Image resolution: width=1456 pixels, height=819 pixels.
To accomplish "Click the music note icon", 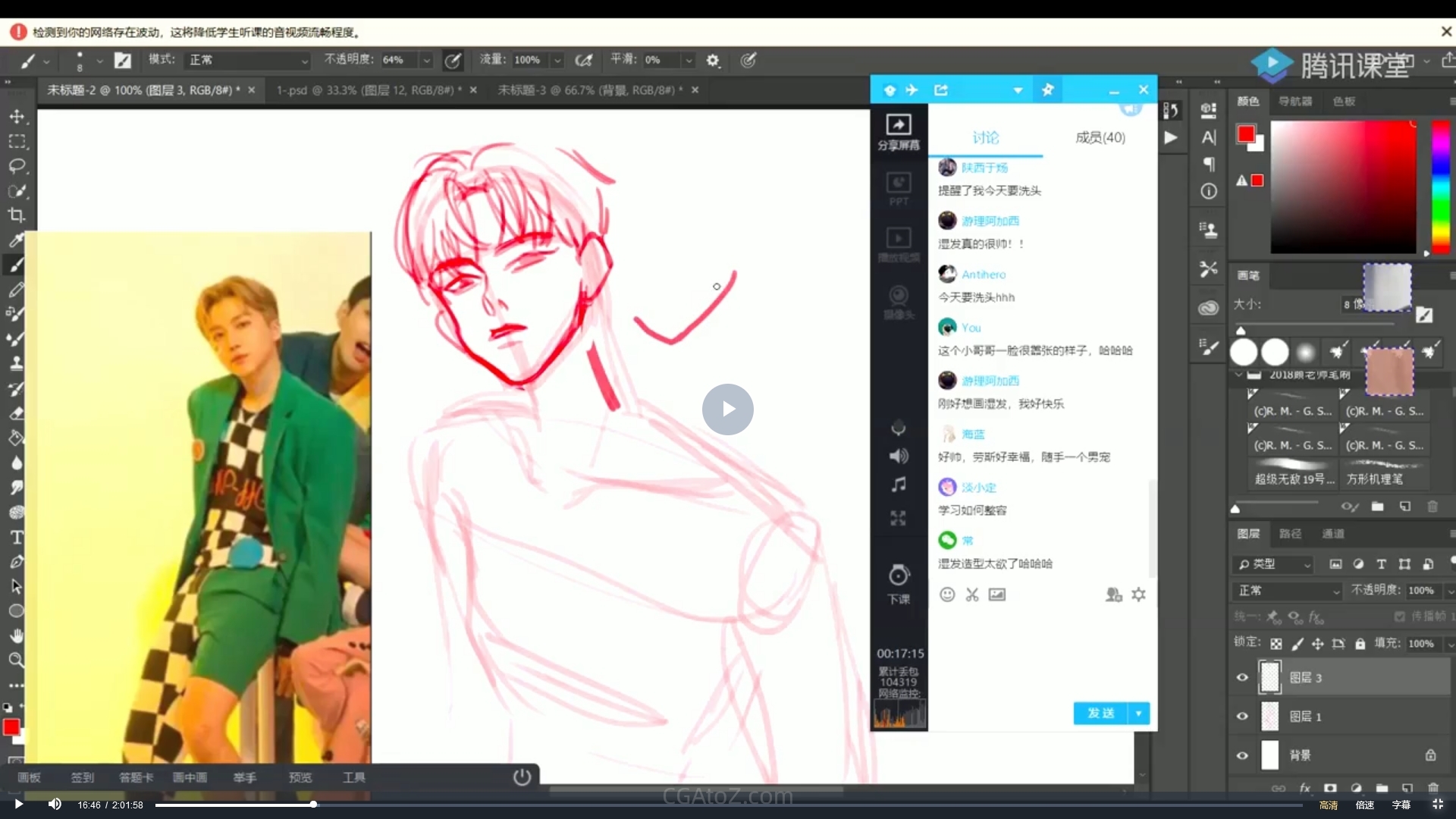I will tap(899, 485).
